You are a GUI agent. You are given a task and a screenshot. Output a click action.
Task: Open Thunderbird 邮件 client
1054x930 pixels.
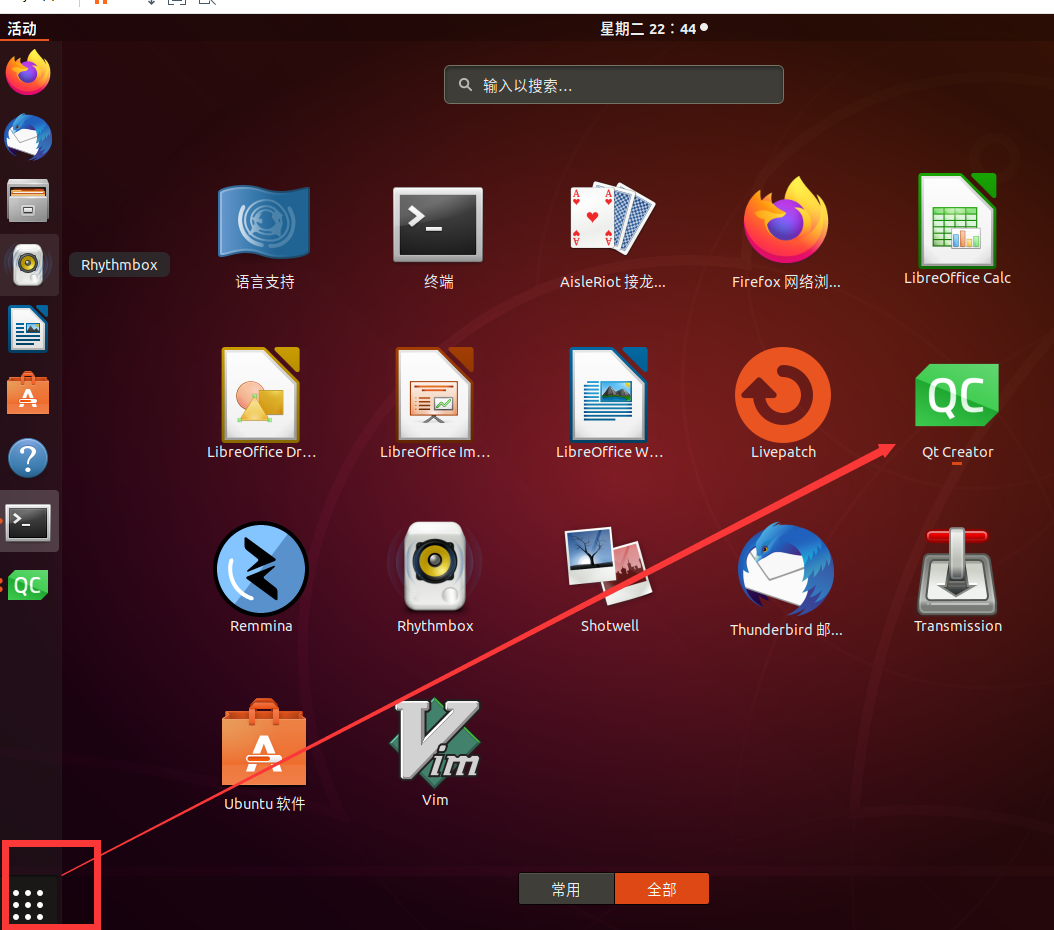coord(784,570)
